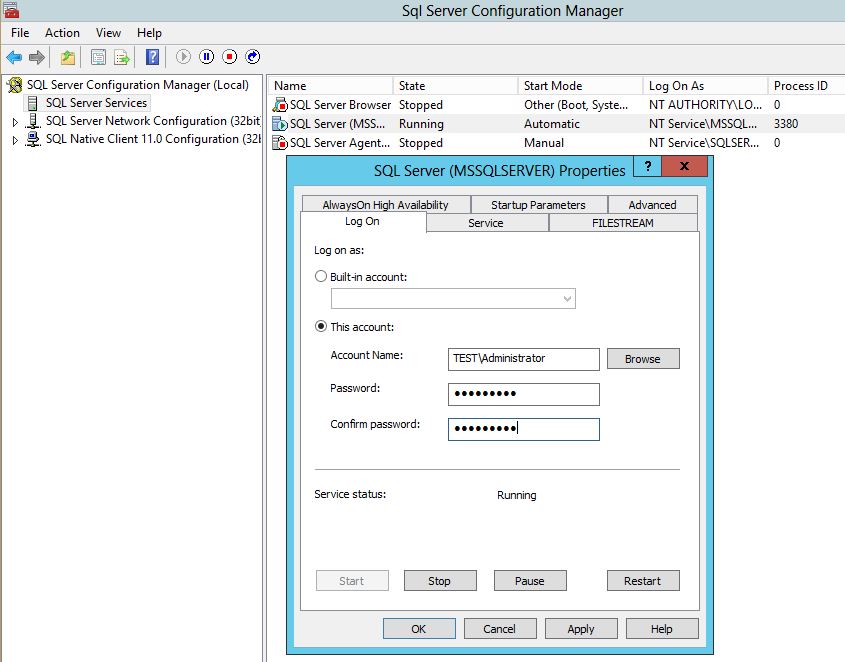Open the Built-in account dropdown list
This screenshot has height=662, width=845.
[568, 298]
